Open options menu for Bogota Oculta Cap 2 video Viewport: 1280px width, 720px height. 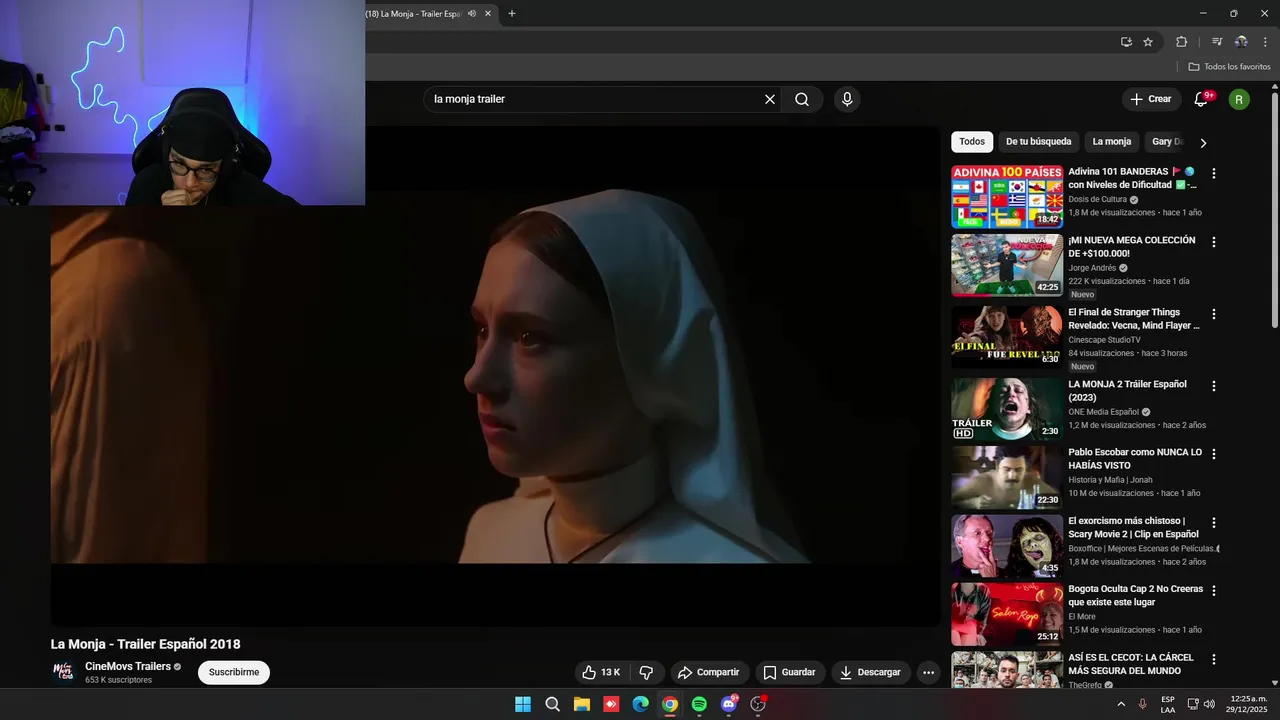1214,591
